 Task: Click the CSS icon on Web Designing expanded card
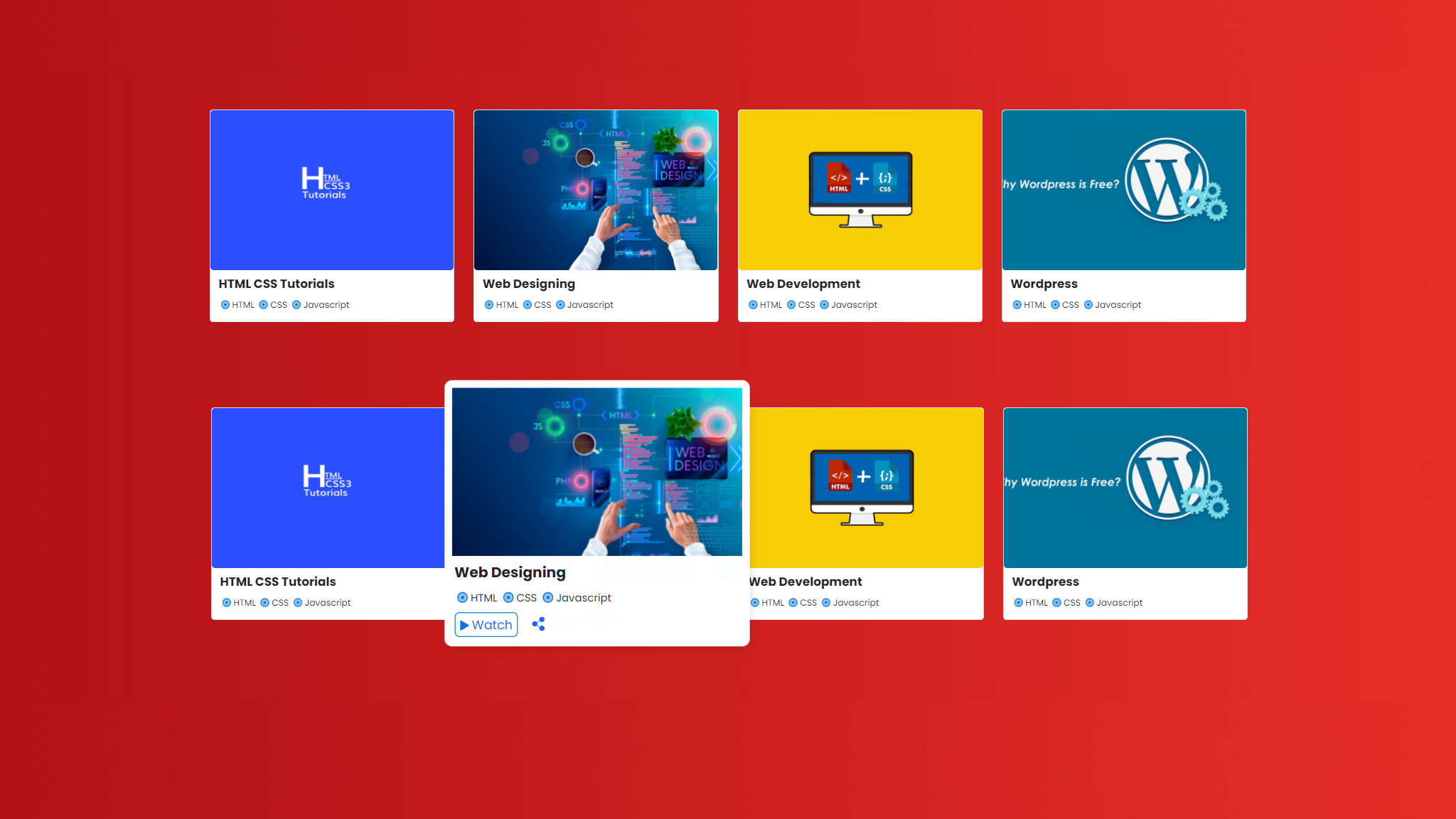510,597
